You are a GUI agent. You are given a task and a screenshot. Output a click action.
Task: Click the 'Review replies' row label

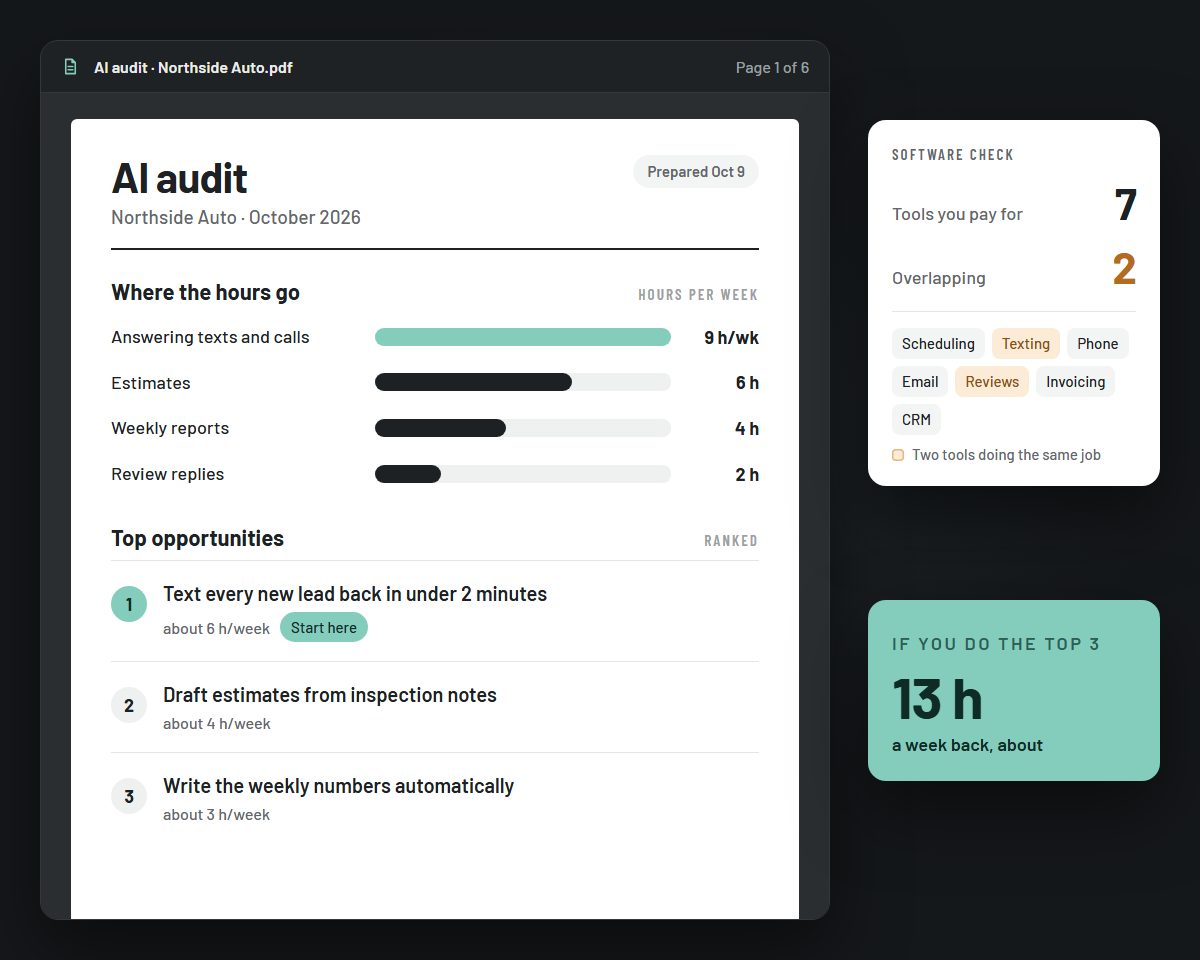point(168,474)
